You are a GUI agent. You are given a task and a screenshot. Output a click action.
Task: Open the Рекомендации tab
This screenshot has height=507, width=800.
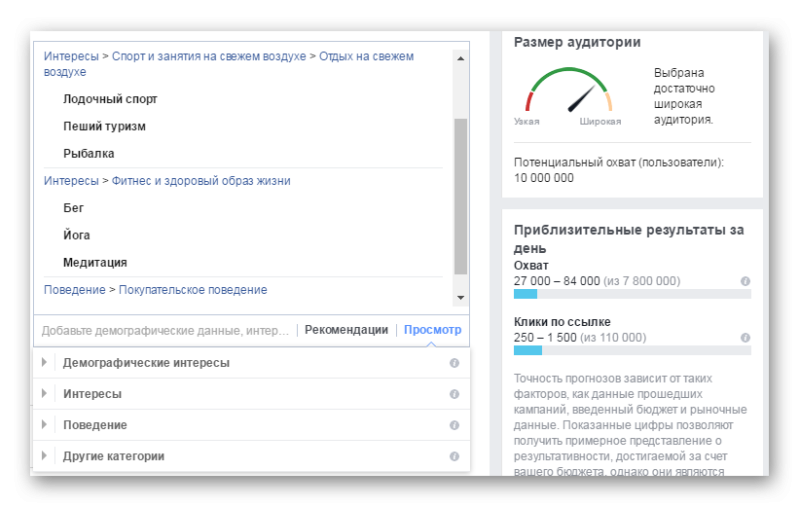(346, 330)
